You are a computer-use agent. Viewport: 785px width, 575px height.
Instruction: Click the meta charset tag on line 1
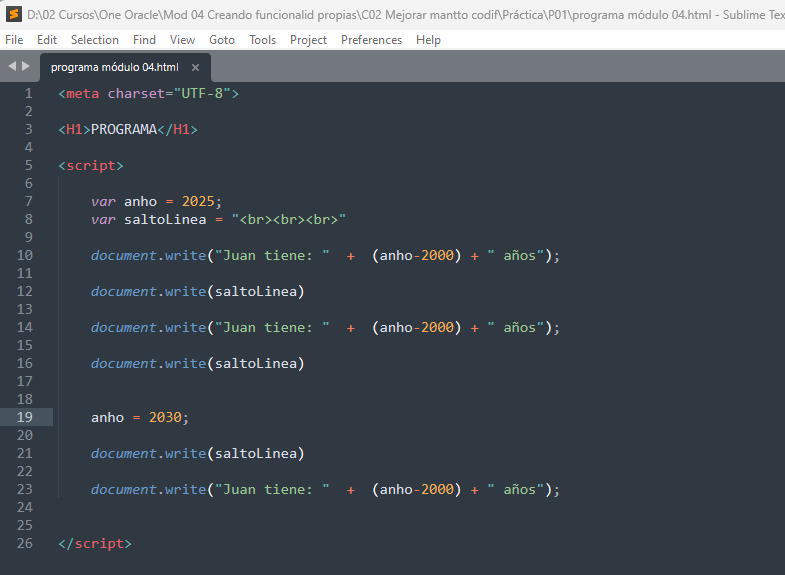pyautogui.click(x=149, y=94)
